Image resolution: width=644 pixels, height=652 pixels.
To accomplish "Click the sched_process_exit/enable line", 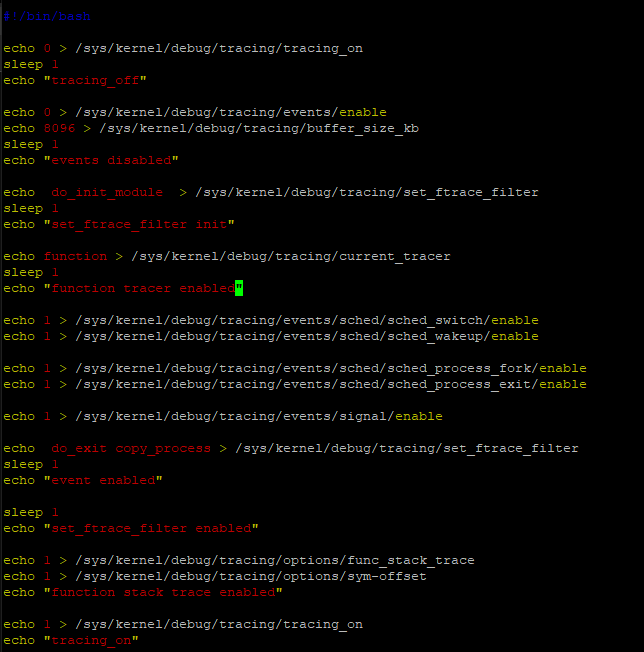I will (x=295, y=385).
